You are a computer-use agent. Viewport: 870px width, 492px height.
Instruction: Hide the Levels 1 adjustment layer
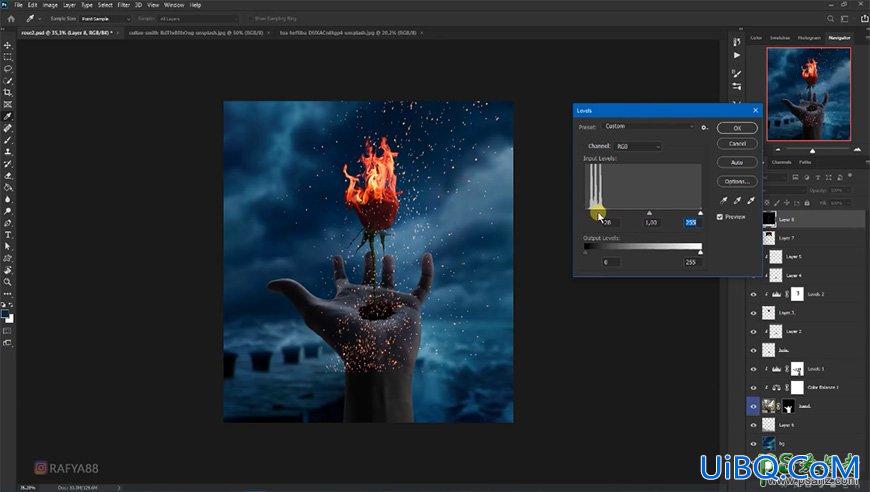(753, 369)
